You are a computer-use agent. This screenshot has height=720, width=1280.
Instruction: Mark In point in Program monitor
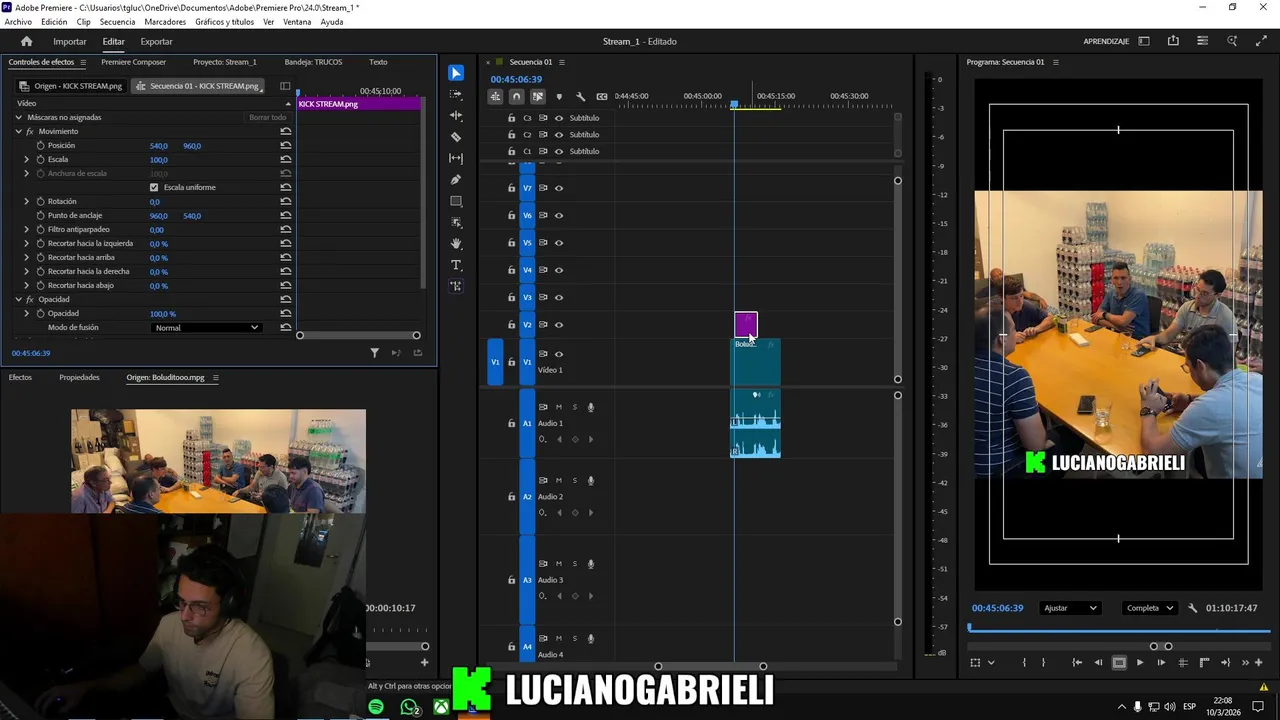click(1024, 662)
